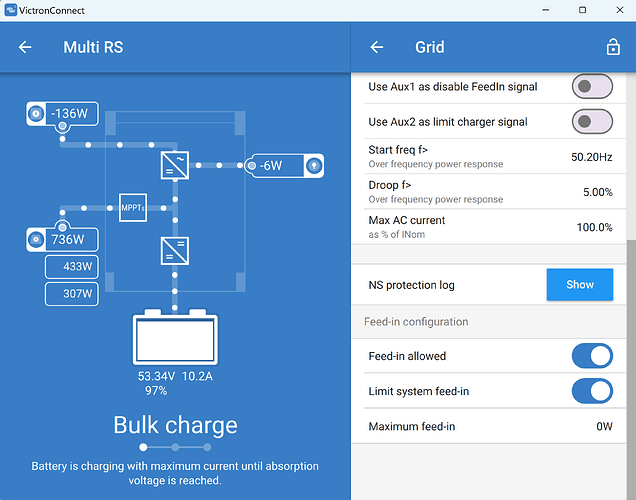This screenshot has height=500, width=636.
Task: Click the Maximum feed-in label
Action: (412, 427)
